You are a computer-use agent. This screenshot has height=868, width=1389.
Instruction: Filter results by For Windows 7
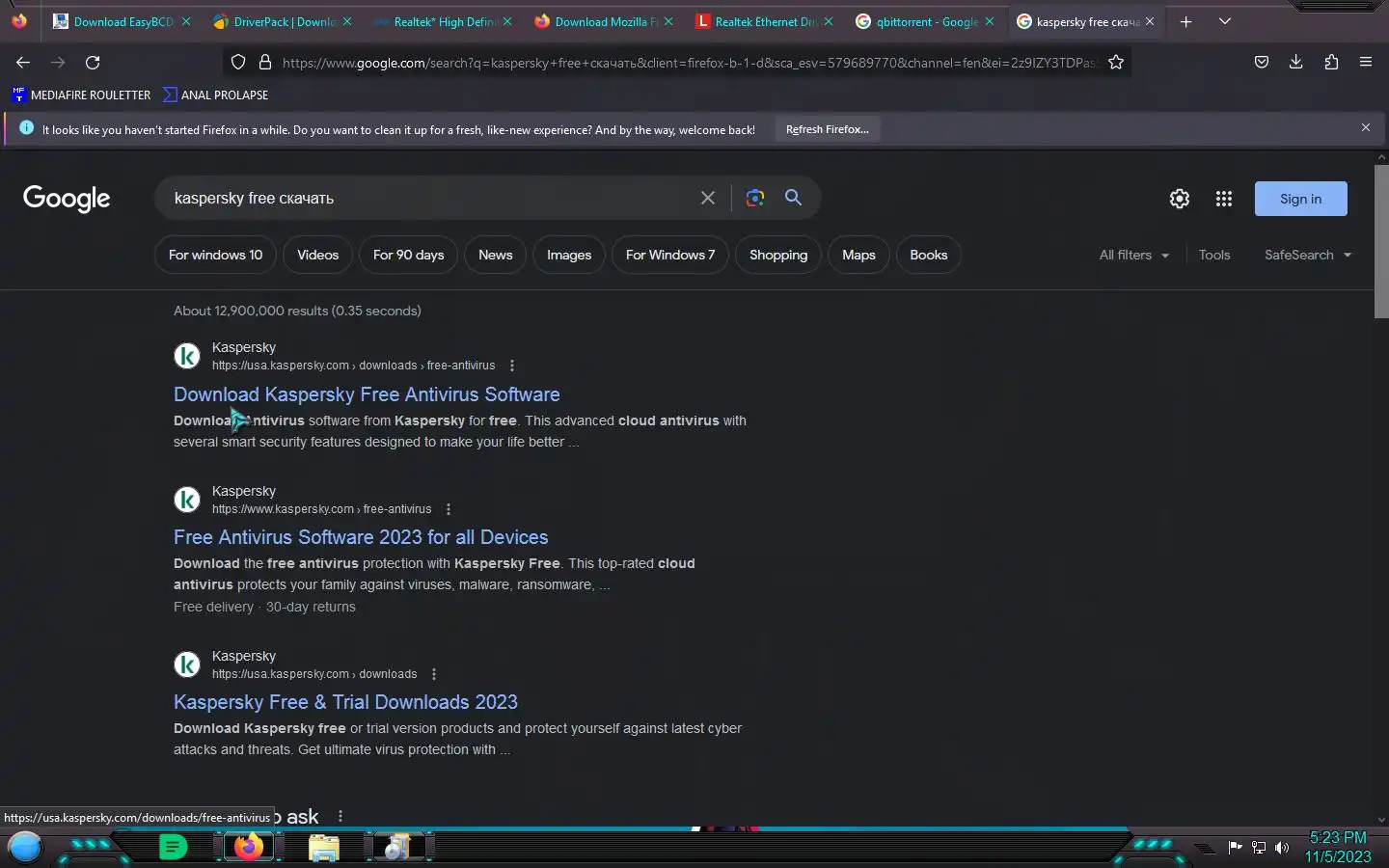point(670,255)
